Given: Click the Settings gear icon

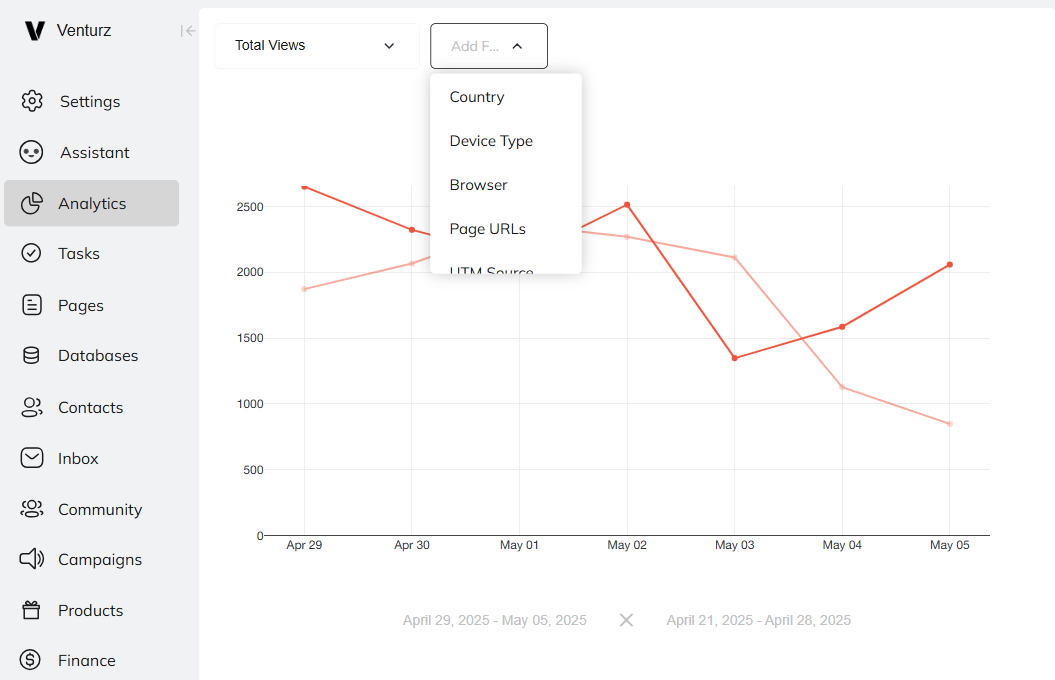Looking at the screenshot, I should tap(32, 101).
